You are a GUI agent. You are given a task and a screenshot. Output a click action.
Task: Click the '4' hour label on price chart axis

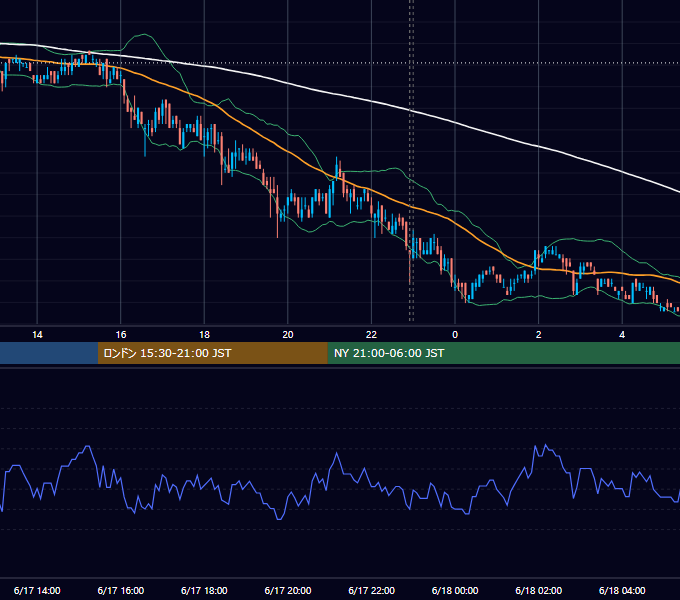pos(622,335)
